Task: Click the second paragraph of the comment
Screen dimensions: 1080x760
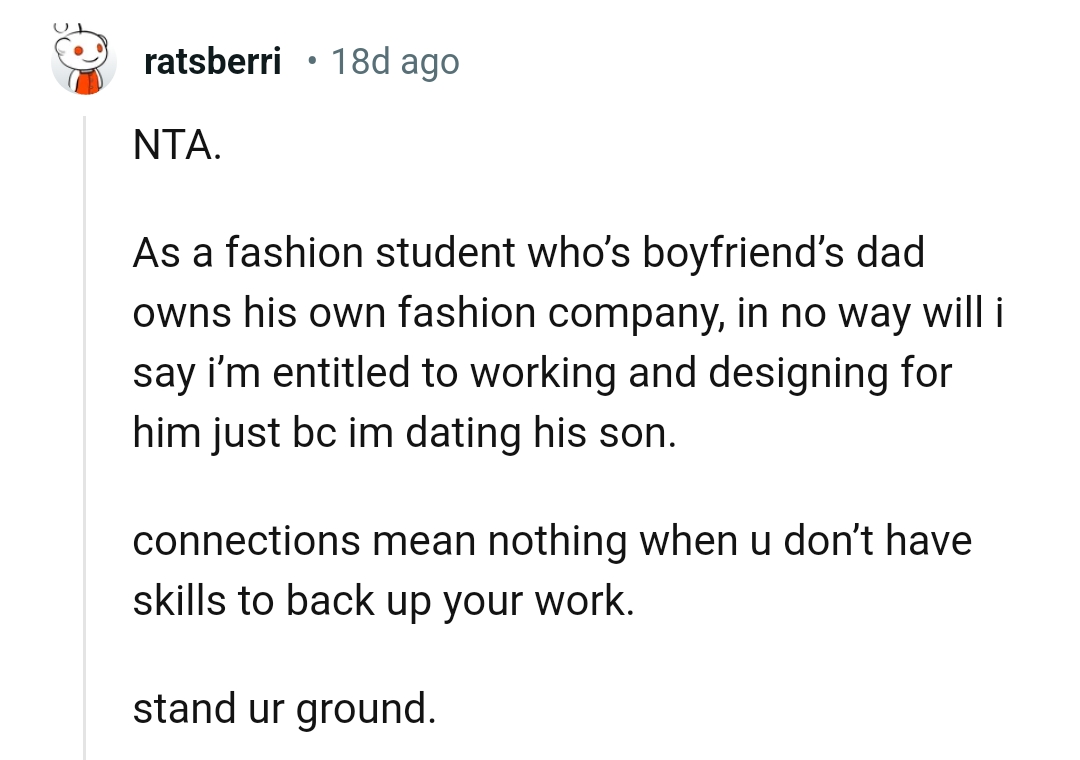Action: click(x=550, y=342)
